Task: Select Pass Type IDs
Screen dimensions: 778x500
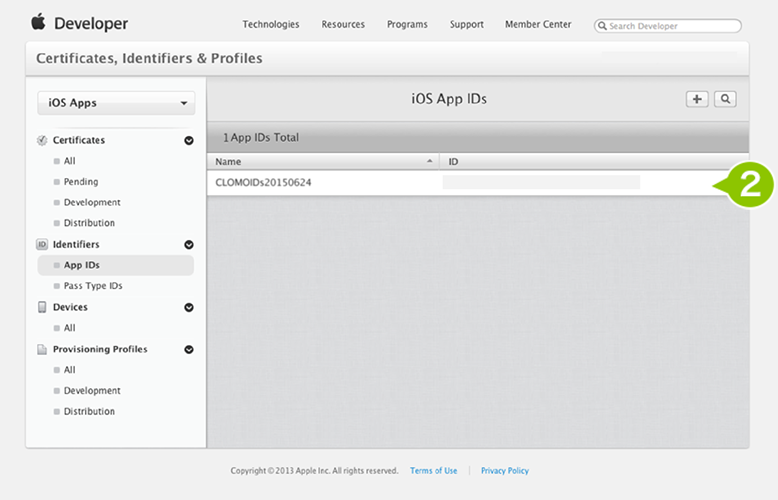Action: (x=93, y=286)
